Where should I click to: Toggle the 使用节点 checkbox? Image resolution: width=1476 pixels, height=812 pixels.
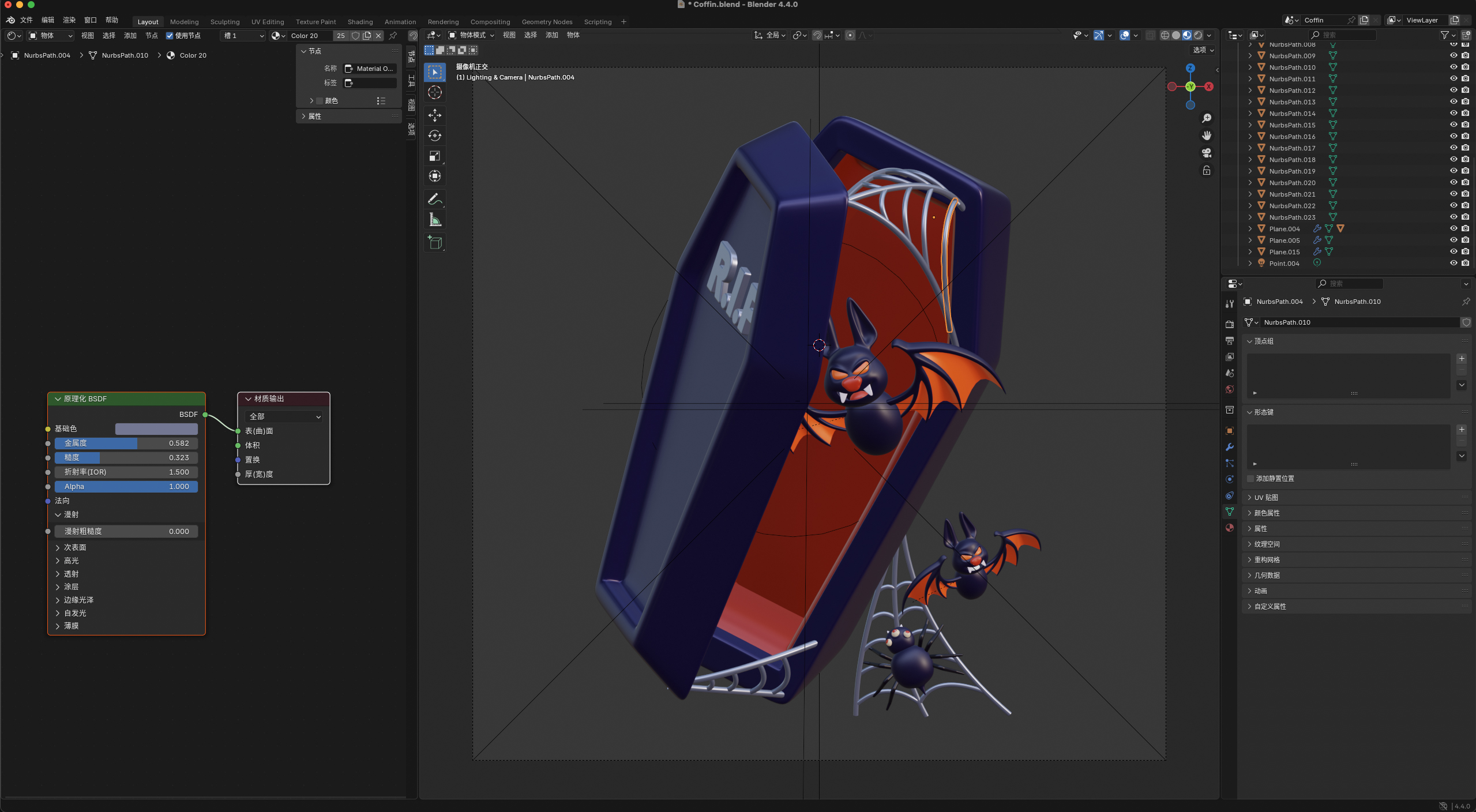click(170, 36)
